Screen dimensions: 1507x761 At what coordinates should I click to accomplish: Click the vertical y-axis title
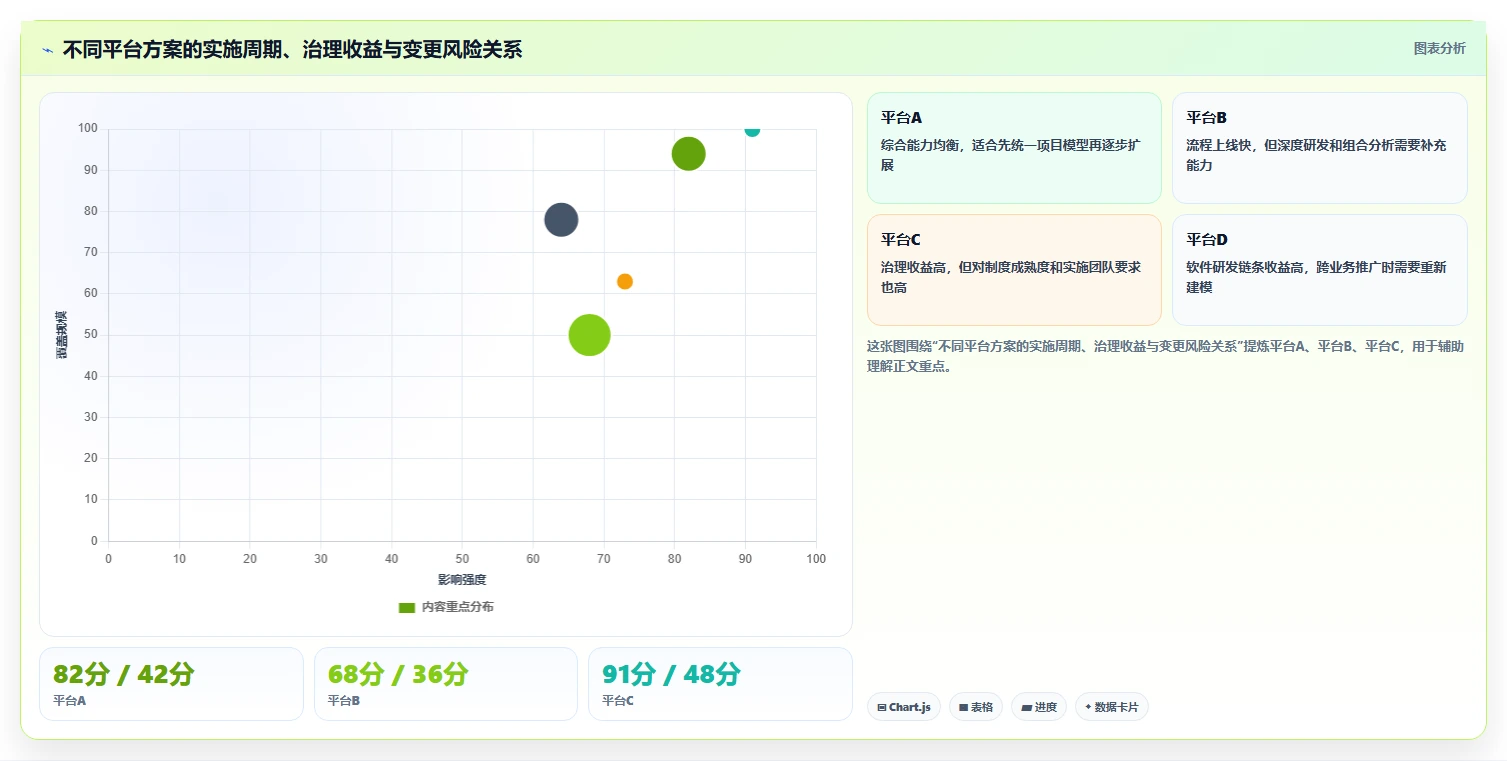click(x=62, y=335)
